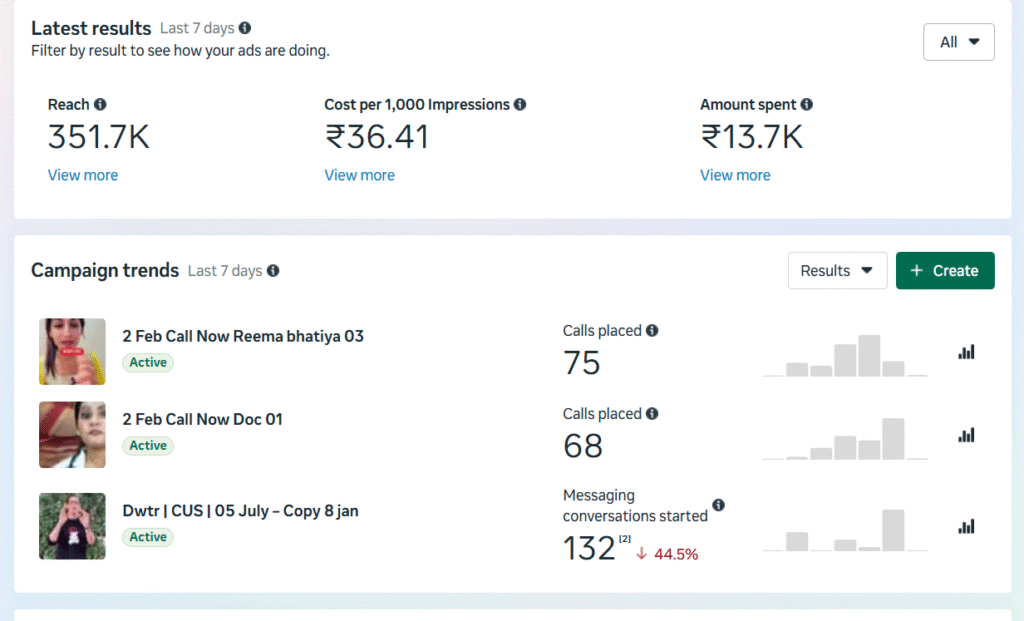Click info icon beside Calls placed 68
This screenshot has height=621, width=1024.
point(652,414)
